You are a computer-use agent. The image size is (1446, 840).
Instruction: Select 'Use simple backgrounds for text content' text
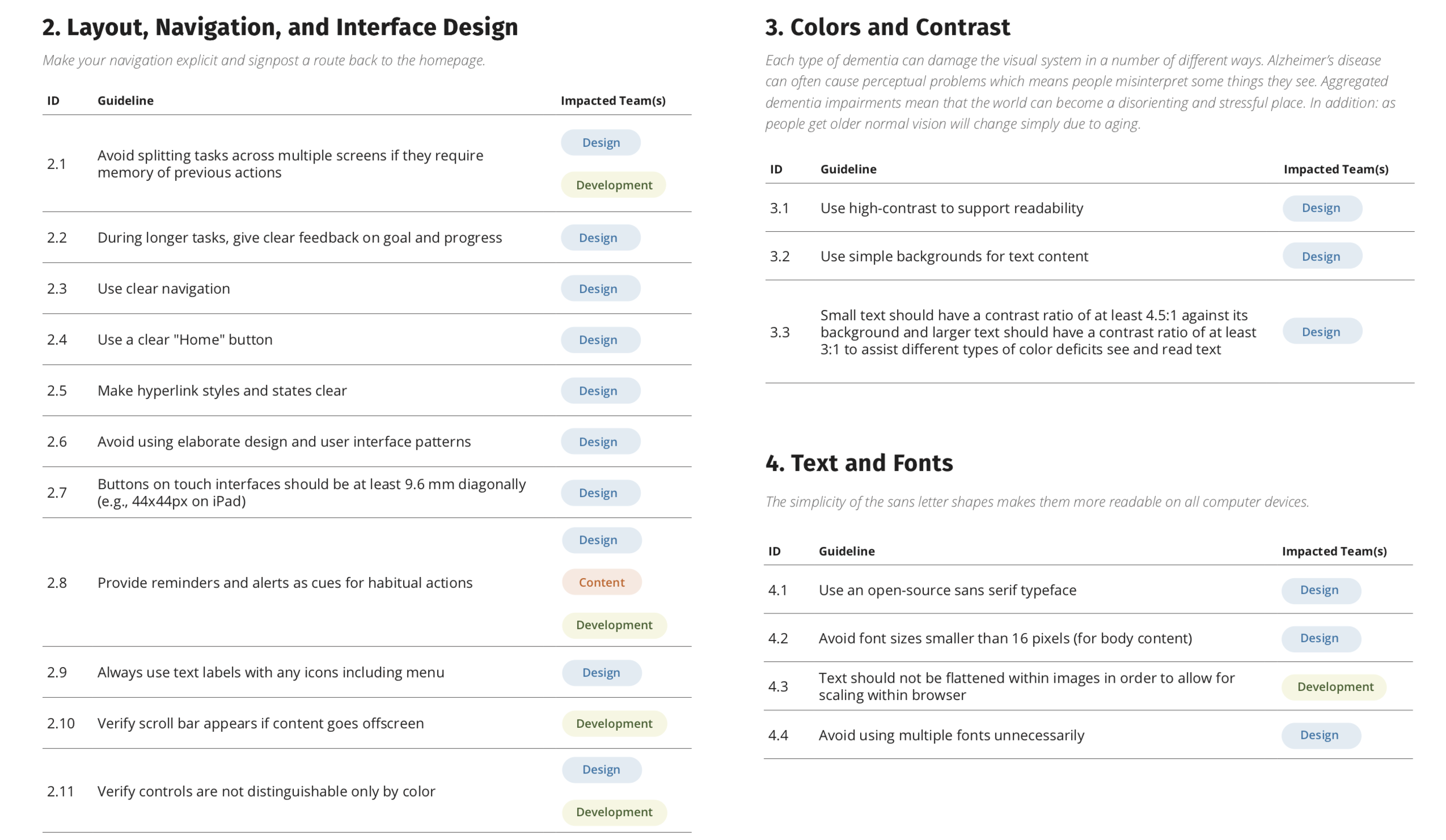point(954,256)
